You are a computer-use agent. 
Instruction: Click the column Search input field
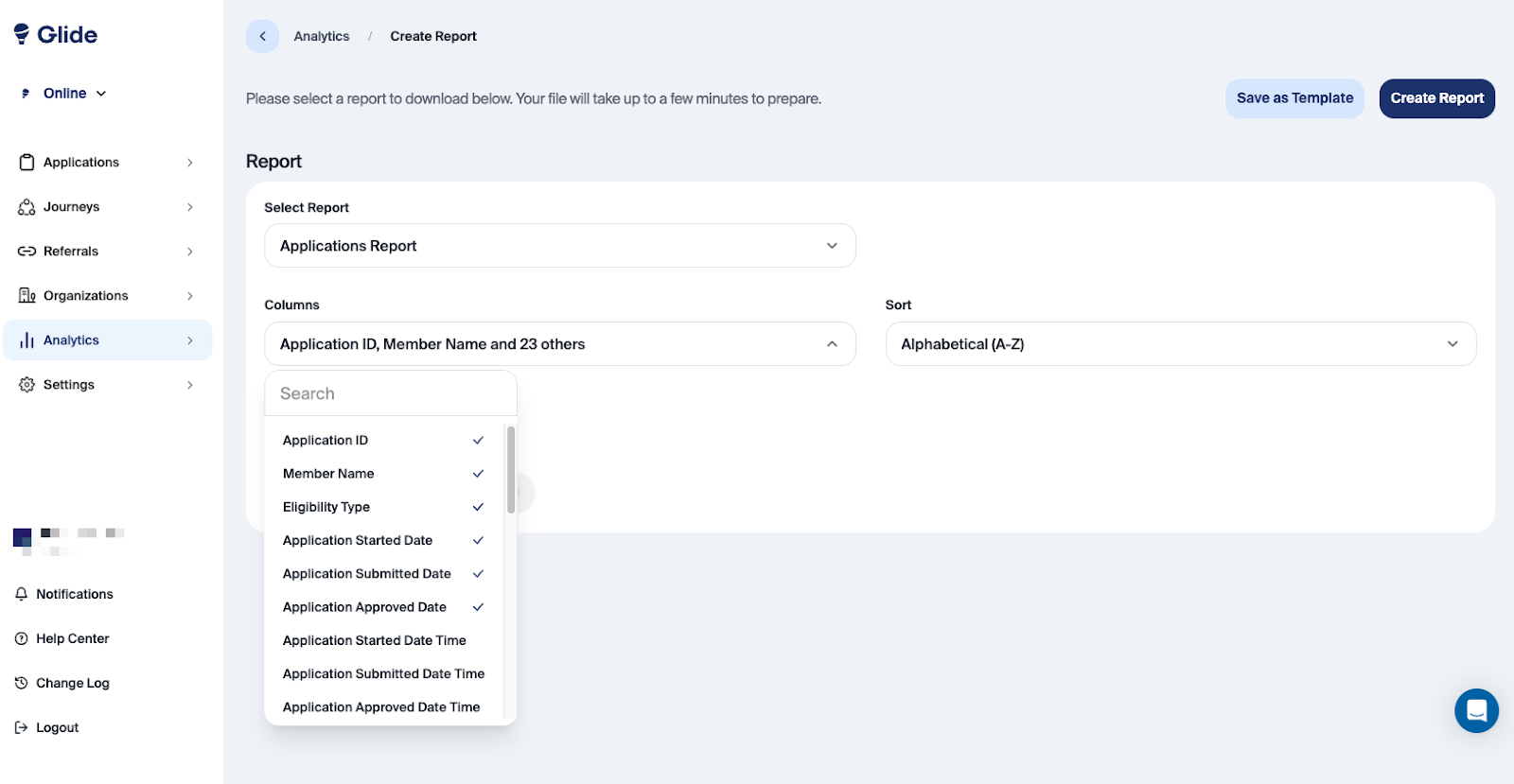391,393
